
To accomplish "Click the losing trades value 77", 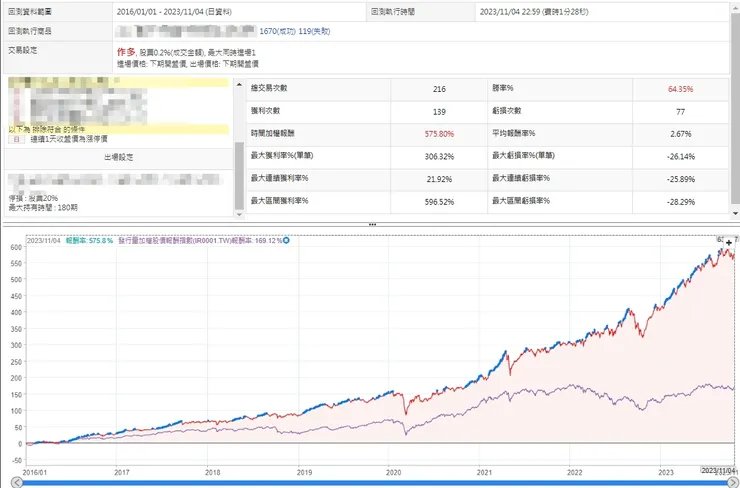I will 680,112.
